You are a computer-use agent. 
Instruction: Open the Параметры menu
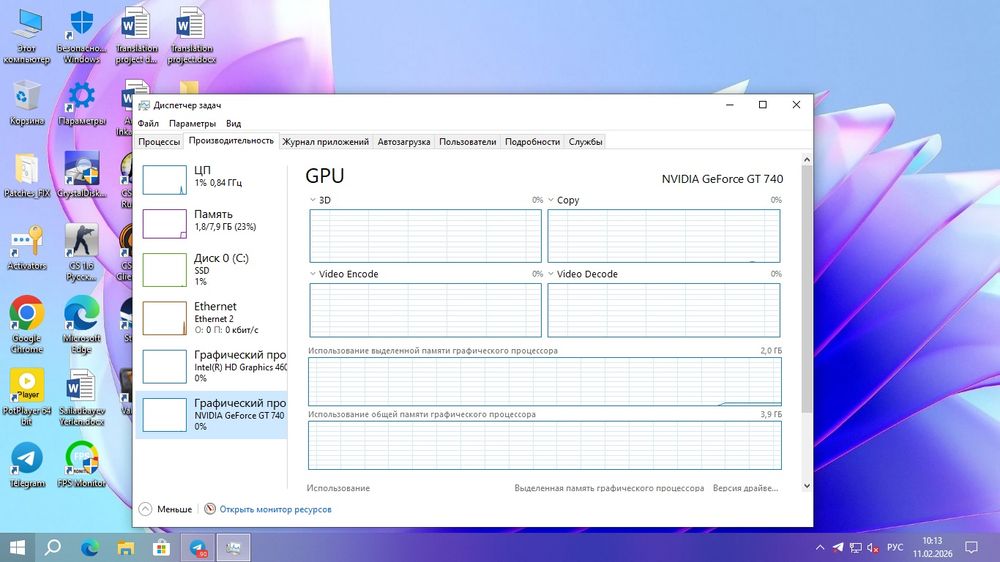pos(192,123)
